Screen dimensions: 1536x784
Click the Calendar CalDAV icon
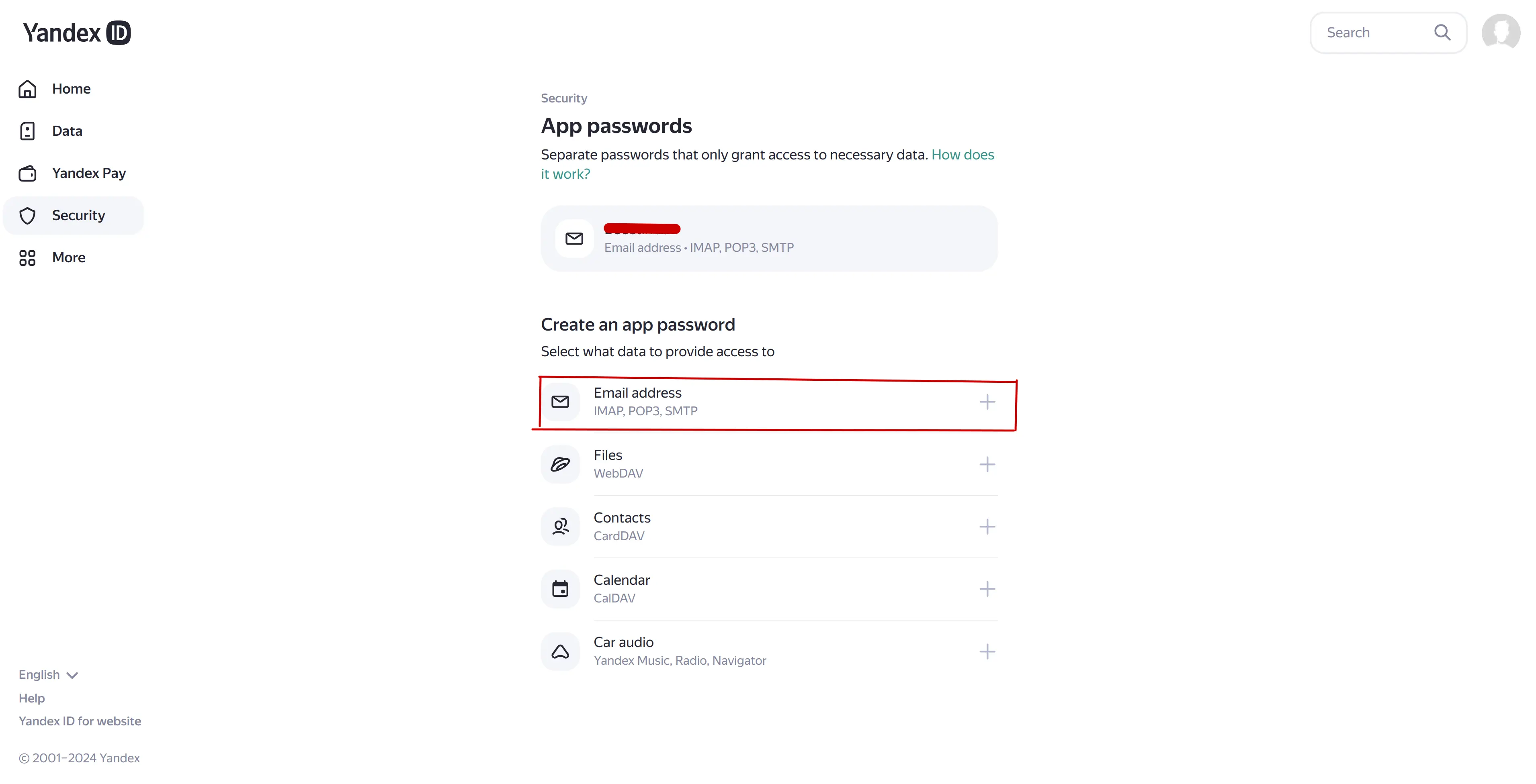tap(560, 589)
